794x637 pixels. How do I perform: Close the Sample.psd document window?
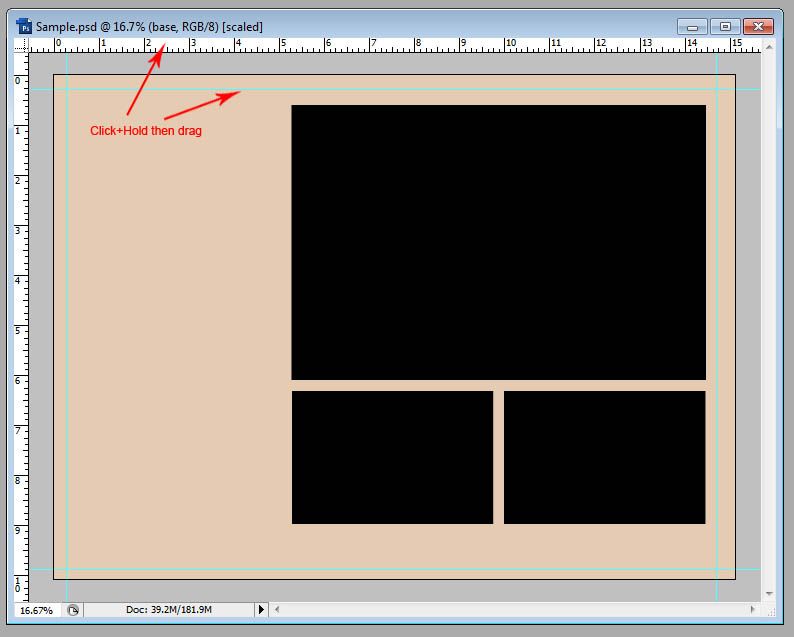758,26
